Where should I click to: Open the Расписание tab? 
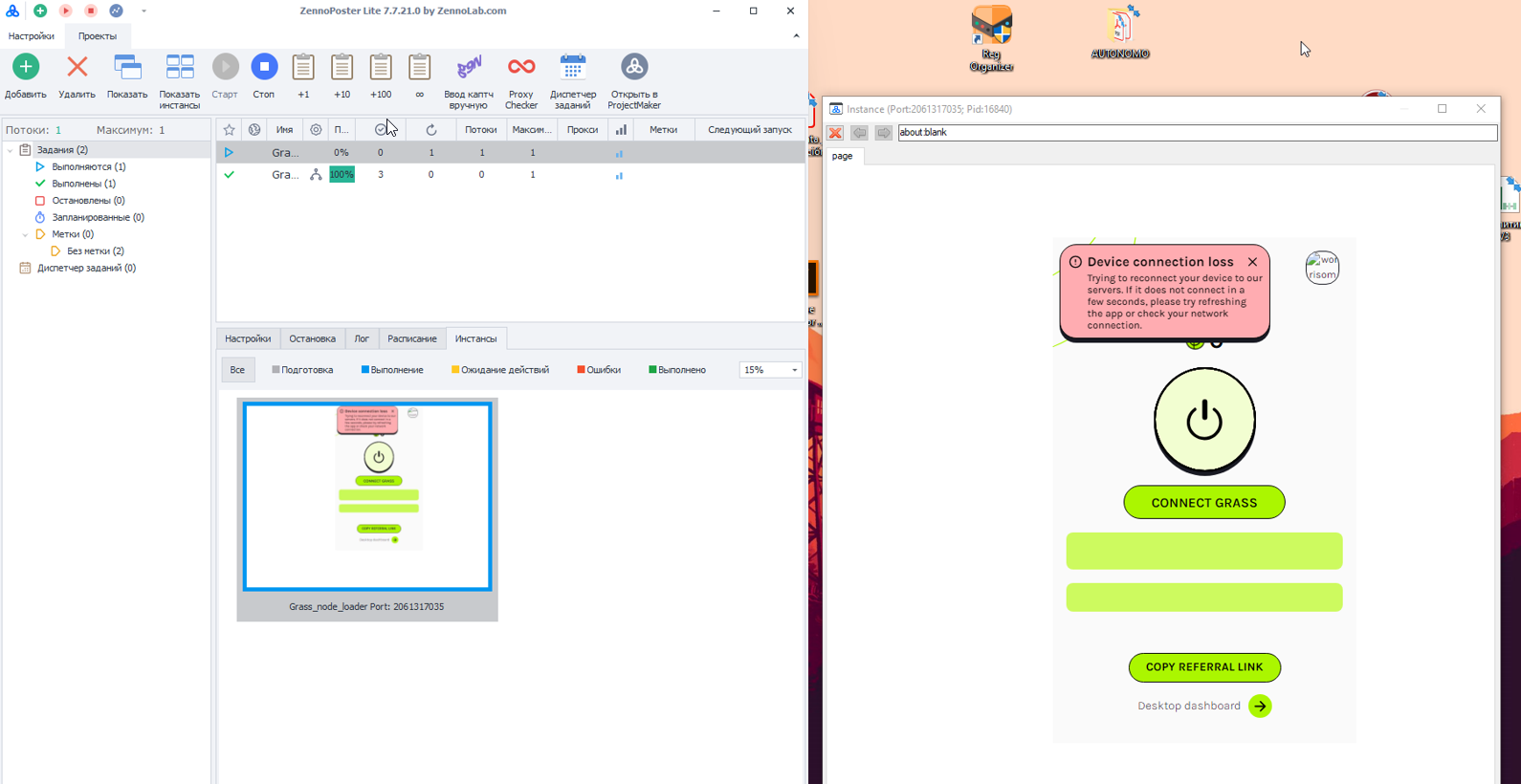[412, 339]
